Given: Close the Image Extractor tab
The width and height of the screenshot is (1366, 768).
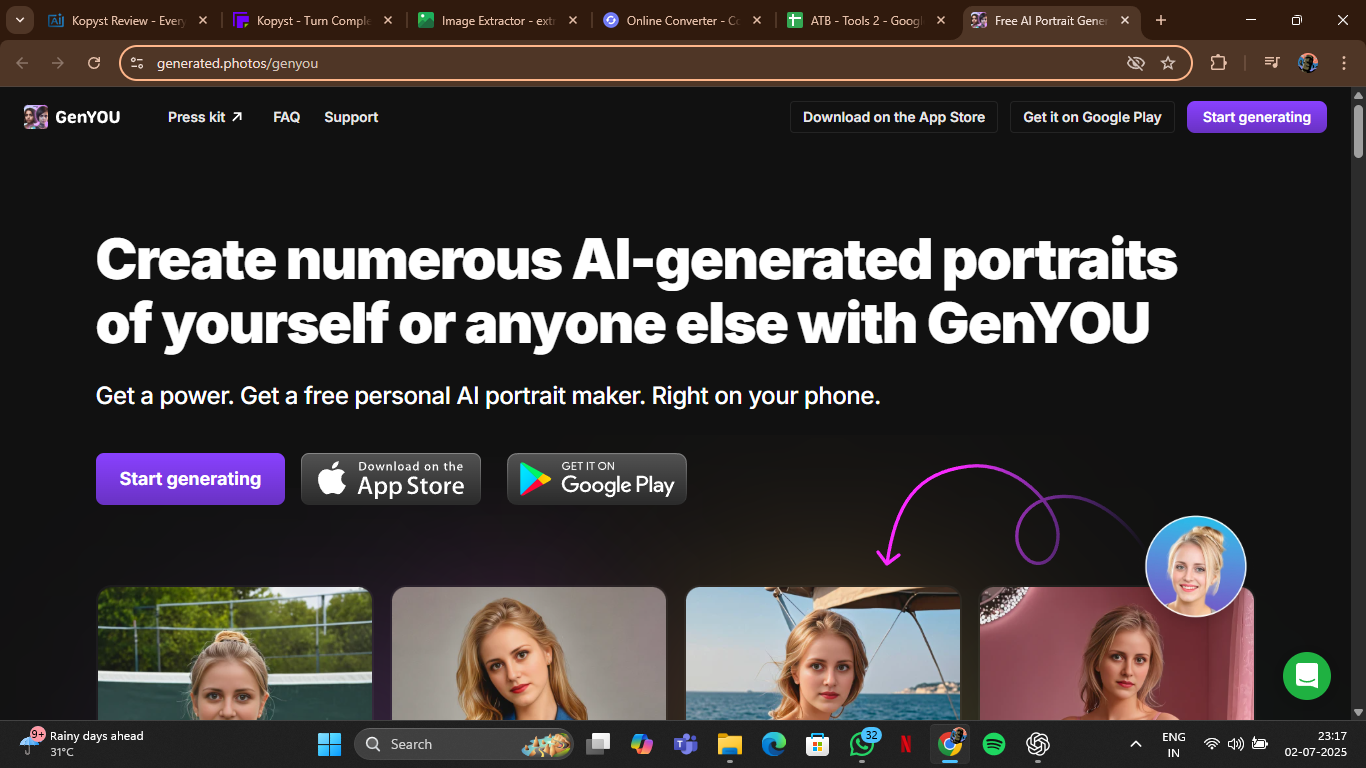Looking at the screenshot, I should pos(572,20).
